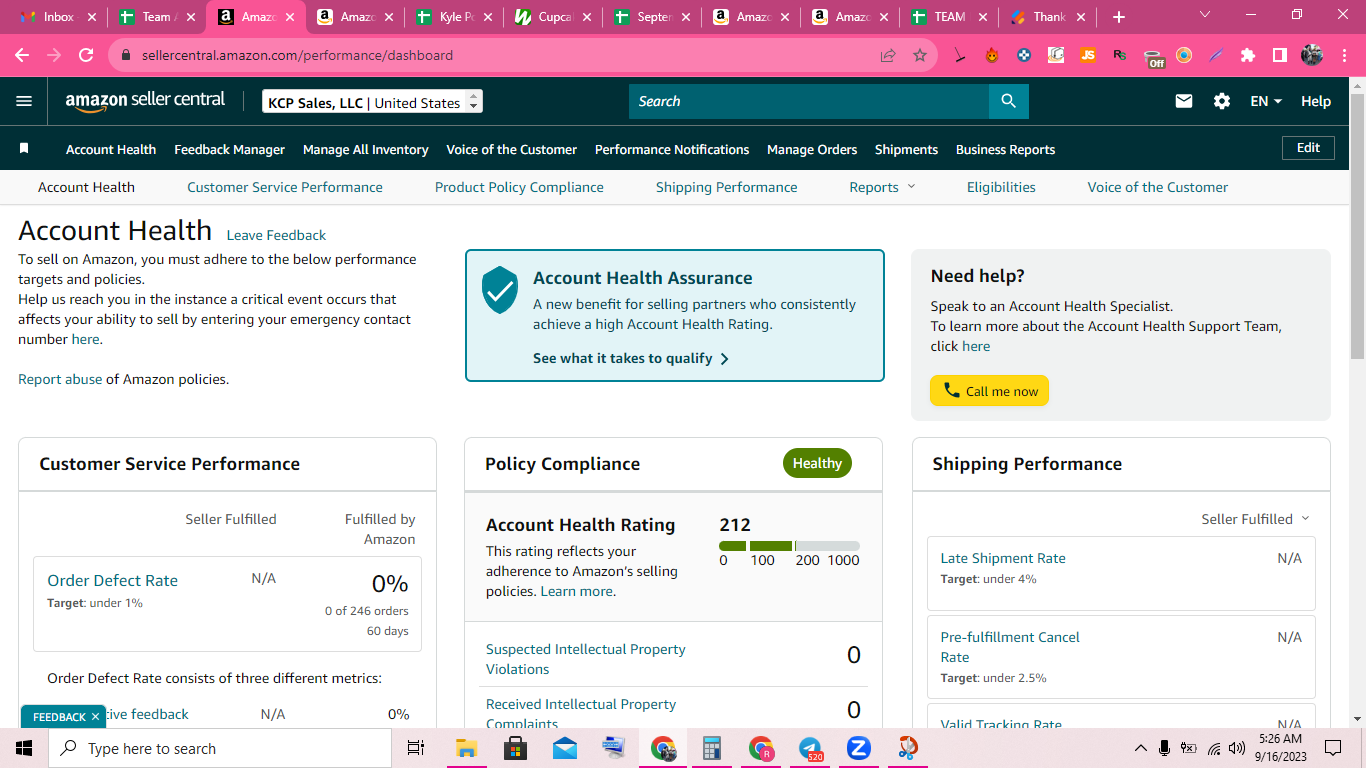Click the Windows taskbar search box

click(220, 748)
